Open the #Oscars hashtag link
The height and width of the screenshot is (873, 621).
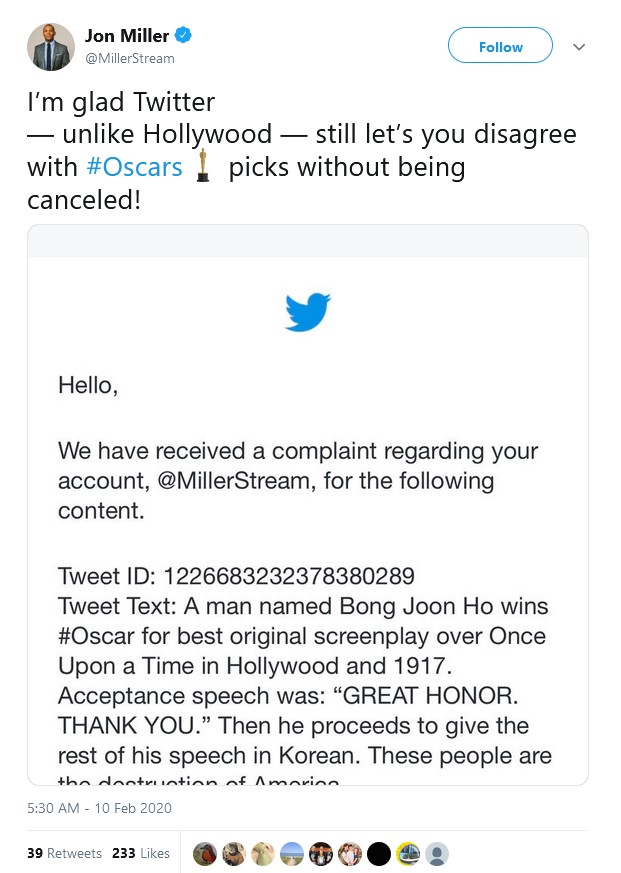pos(134,166)
